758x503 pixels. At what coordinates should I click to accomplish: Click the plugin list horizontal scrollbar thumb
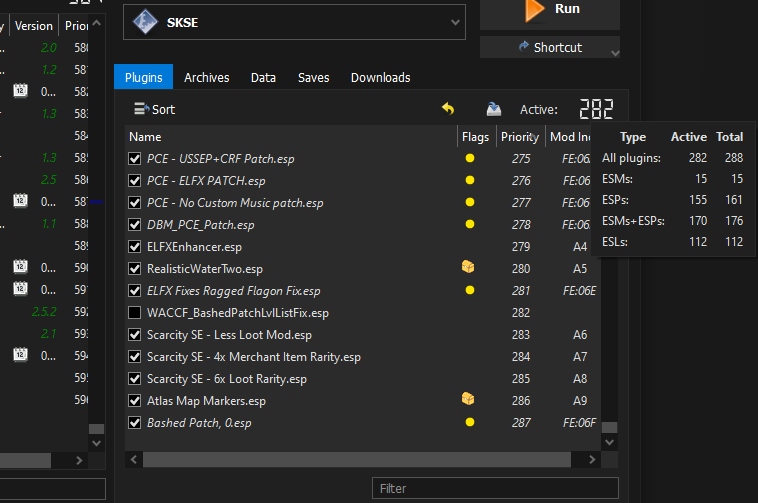coord(357,460)
